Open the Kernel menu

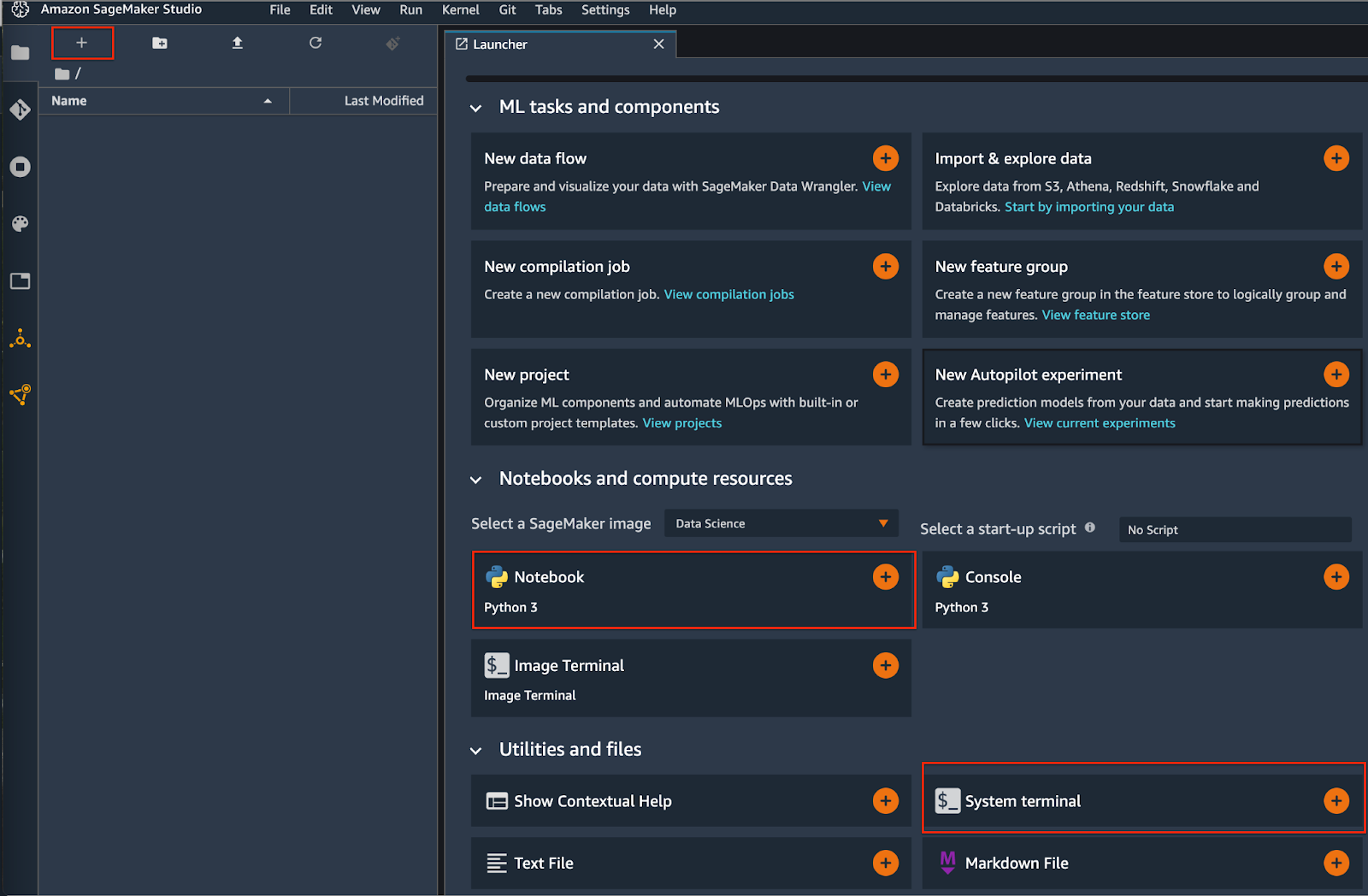pos(460,10)
